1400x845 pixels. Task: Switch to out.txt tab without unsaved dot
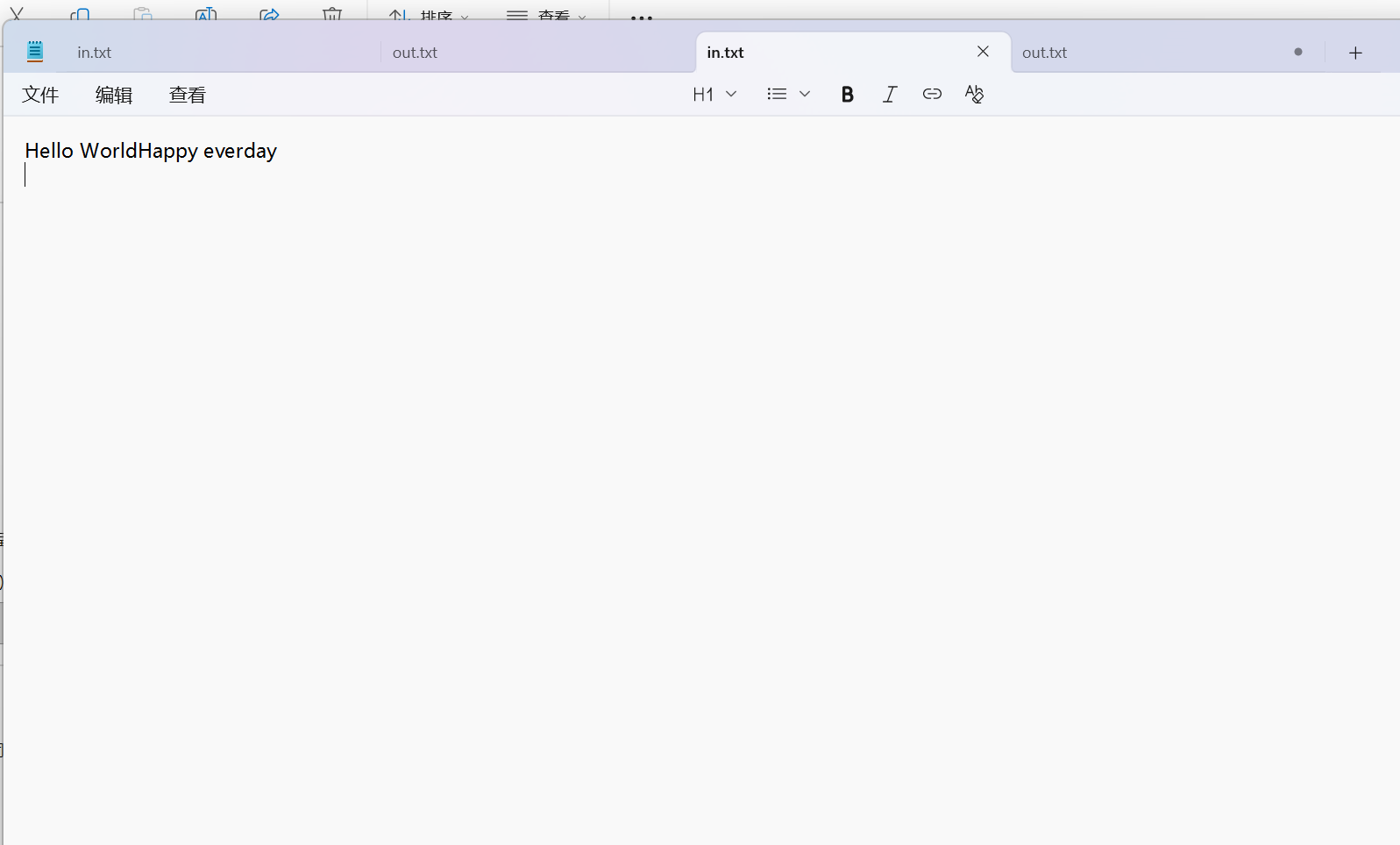[538, 53]
